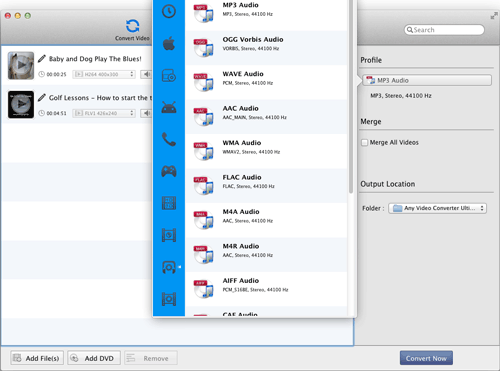The width and height of the screenshot is (500, 371).
Task: Open the Recent profiles category clock icon
Action: coord(169,11)
